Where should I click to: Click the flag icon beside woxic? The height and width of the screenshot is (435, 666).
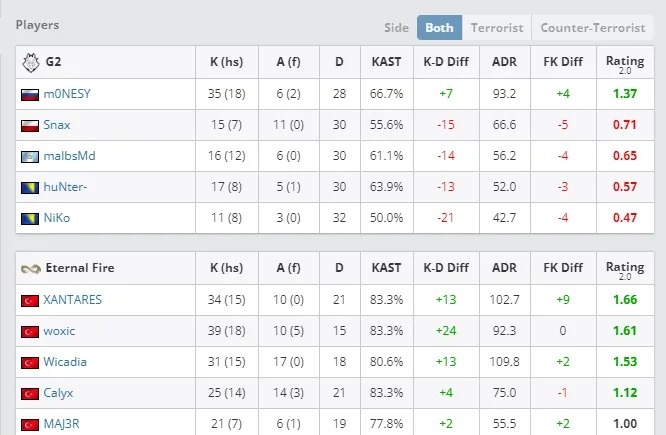pos(30,331)
